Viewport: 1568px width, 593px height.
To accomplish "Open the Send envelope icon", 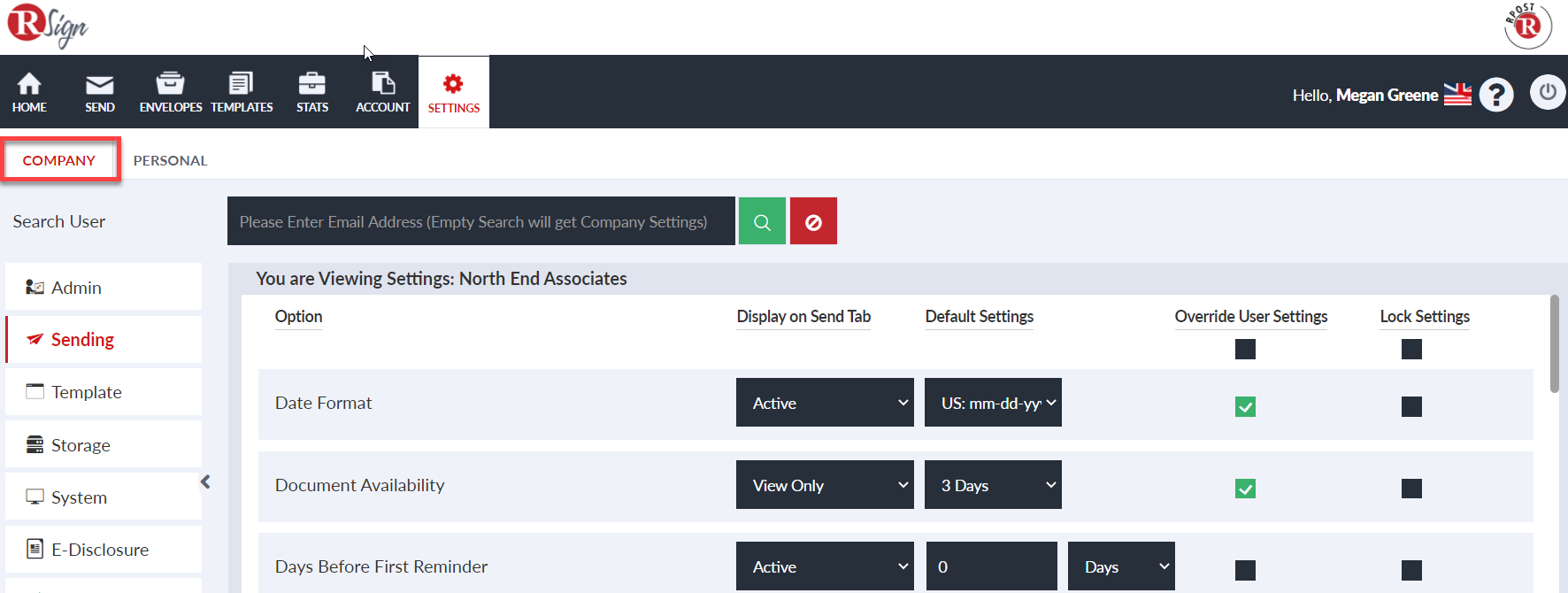I will [x=99, y=84].
